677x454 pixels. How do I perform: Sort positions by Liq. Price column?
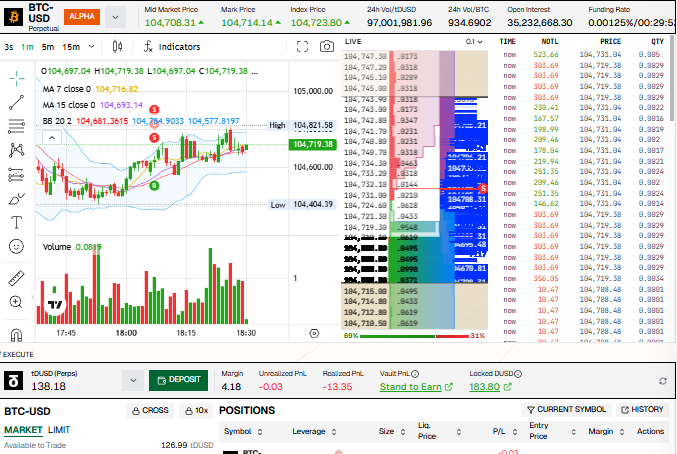pos(440,431)
